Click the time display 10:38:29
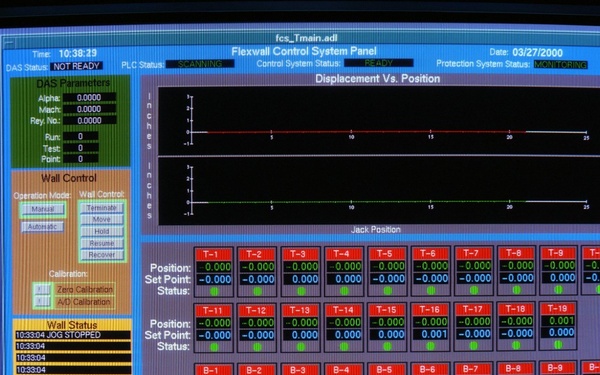Screen dimensions: 600x375 (78, 53)
